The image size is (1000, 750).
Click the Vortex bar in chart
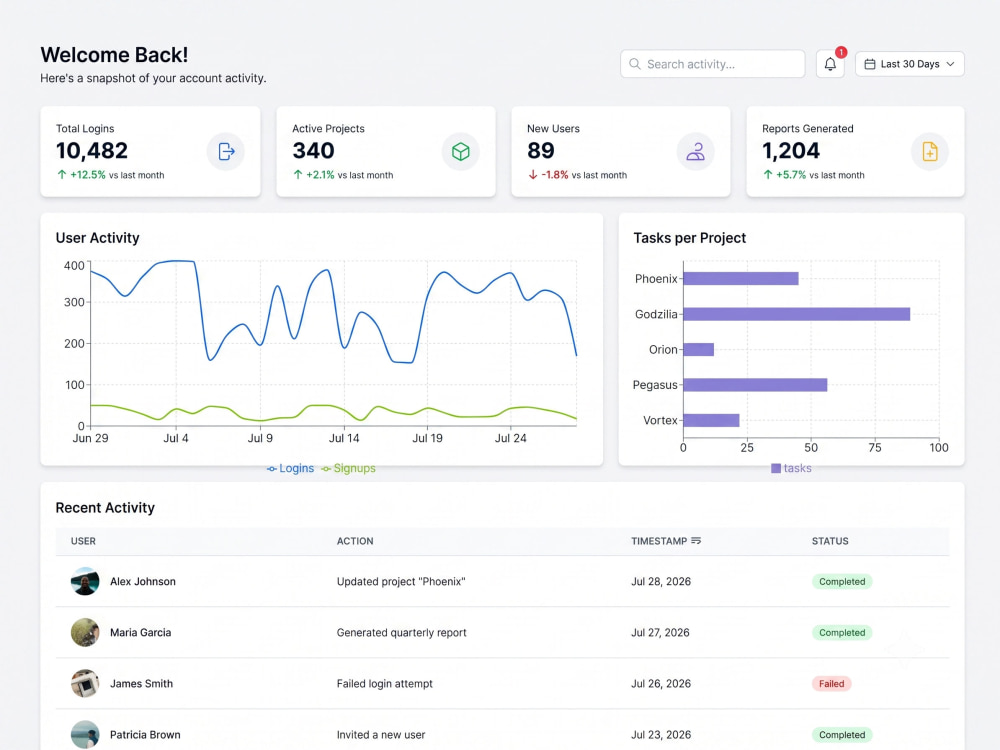[x=711, y=420]
